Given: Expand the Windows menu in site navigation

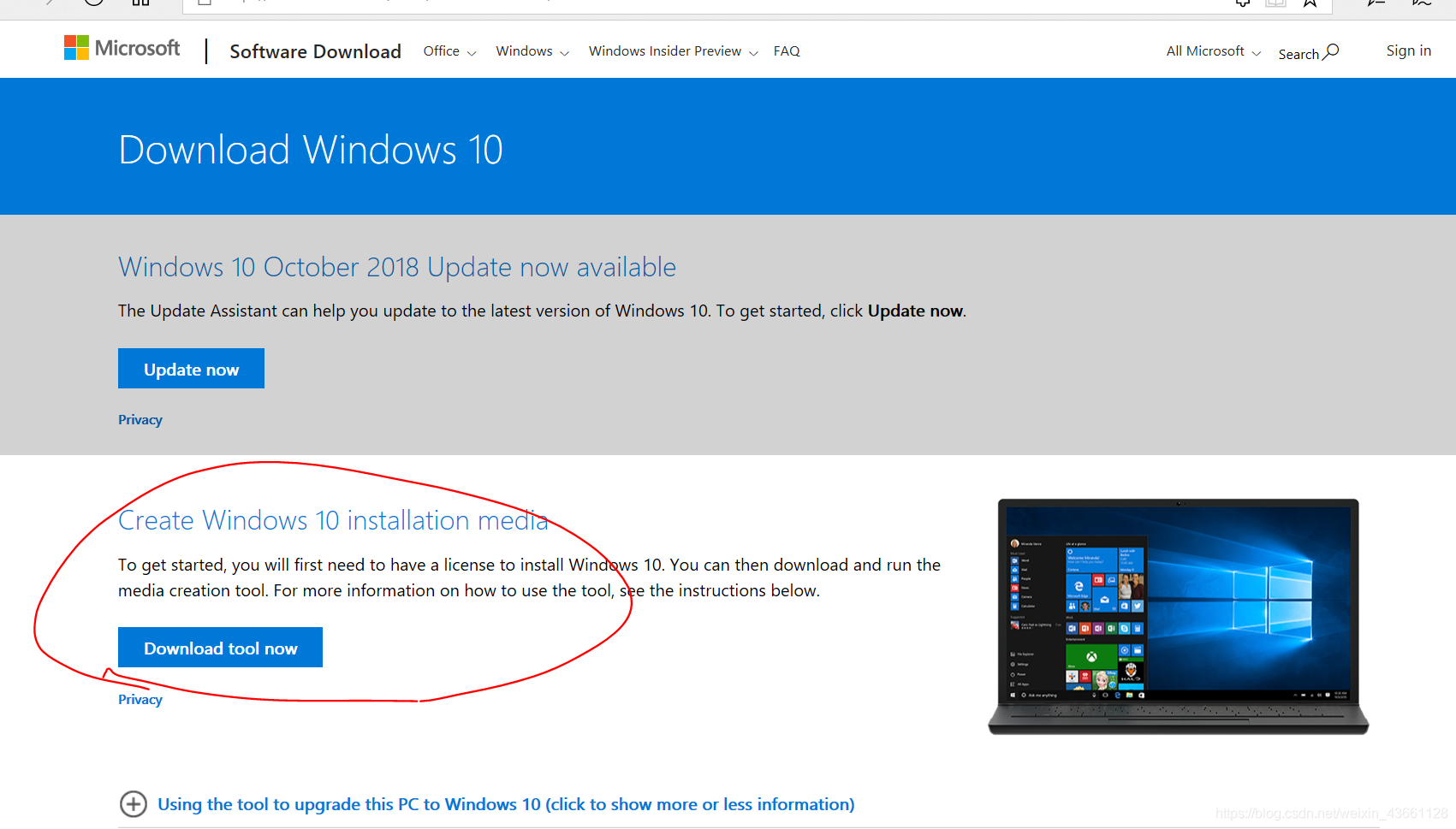Looking at the screenshot, I should coord(532,51).
